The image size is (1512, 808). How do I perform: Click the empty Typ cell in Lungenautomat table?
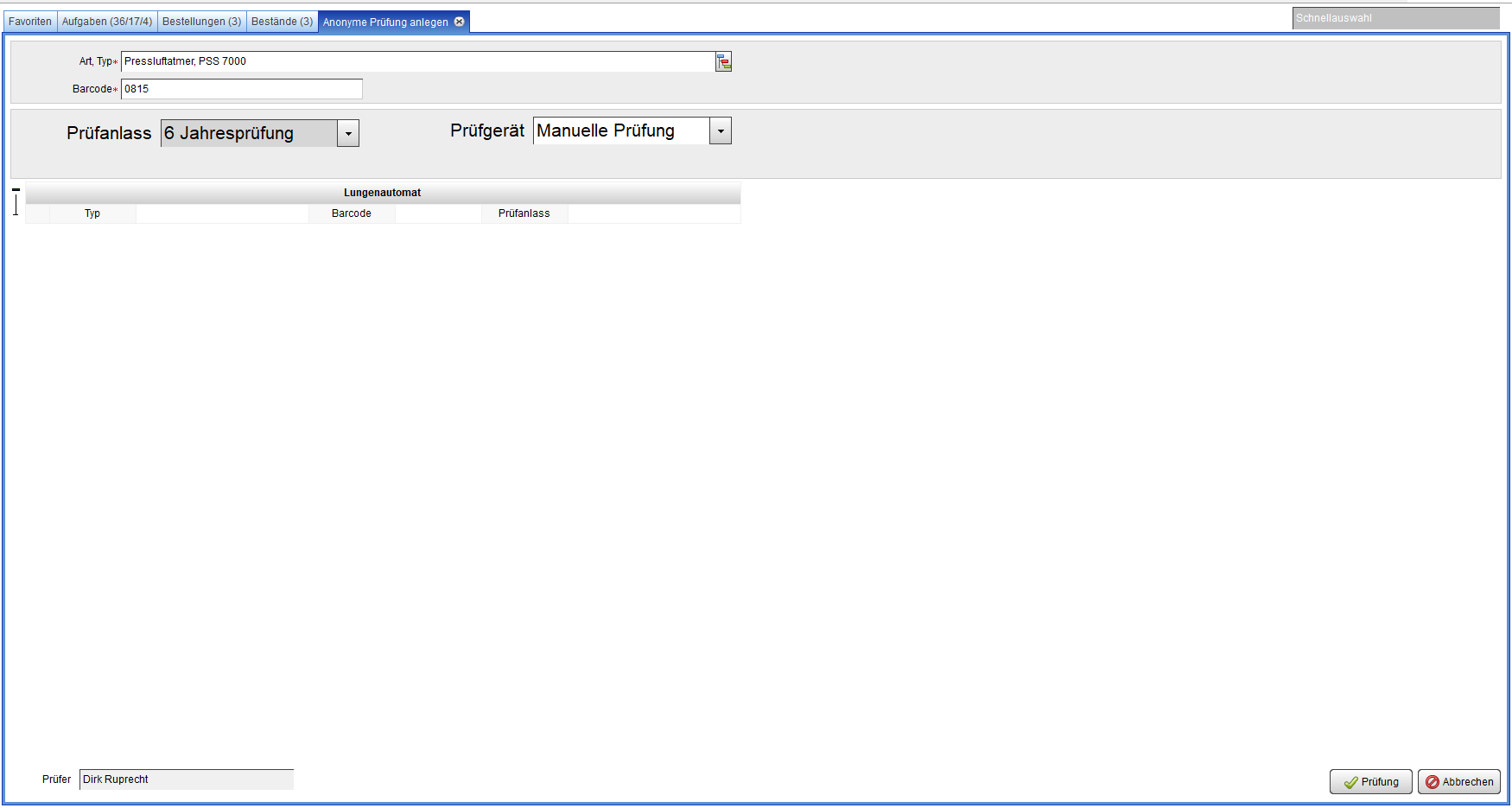222,213
